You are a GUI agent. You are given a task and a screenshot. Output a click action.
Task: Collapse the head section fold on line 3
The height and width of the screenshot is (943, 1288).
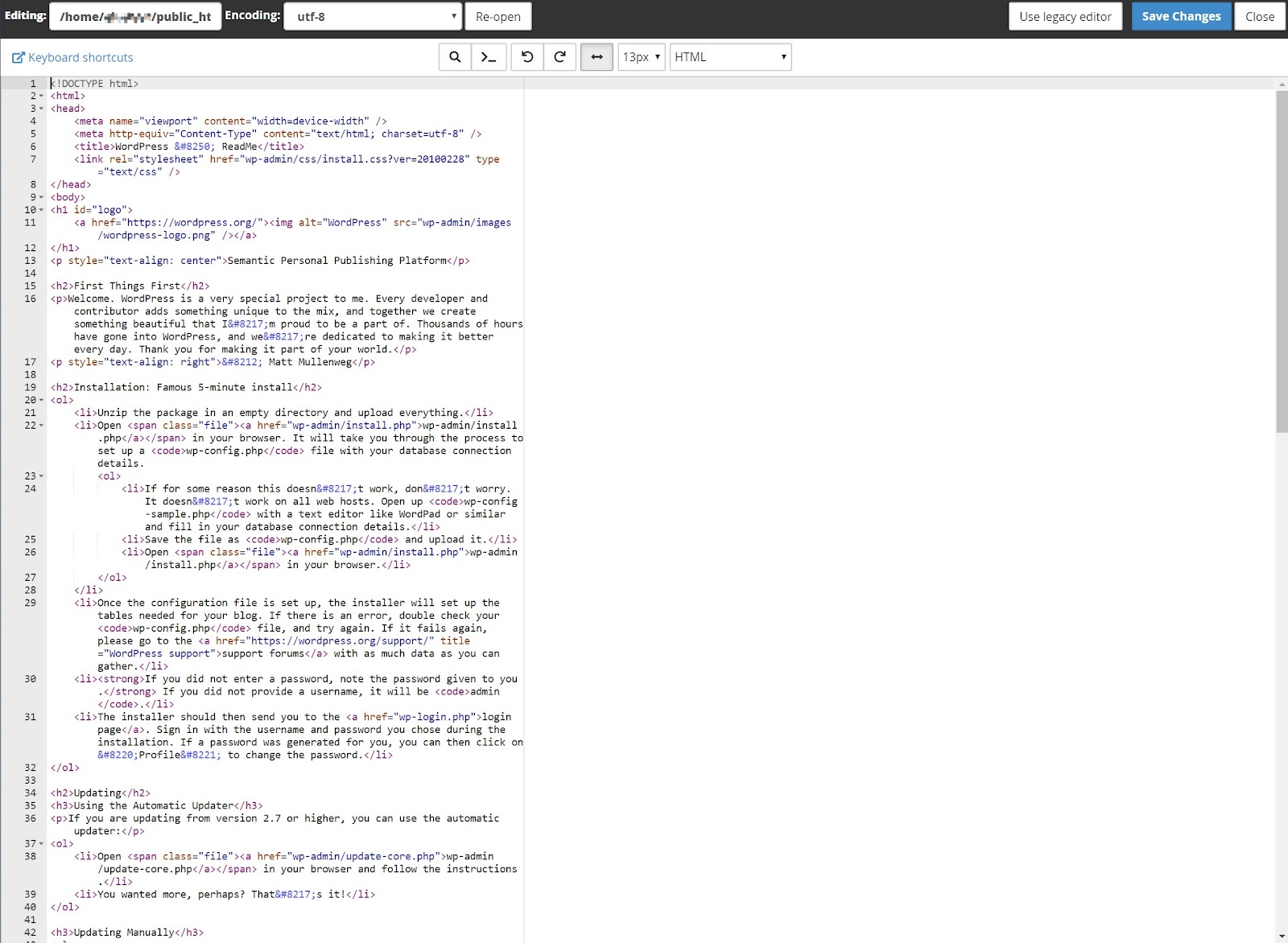(x=42, y=109)
